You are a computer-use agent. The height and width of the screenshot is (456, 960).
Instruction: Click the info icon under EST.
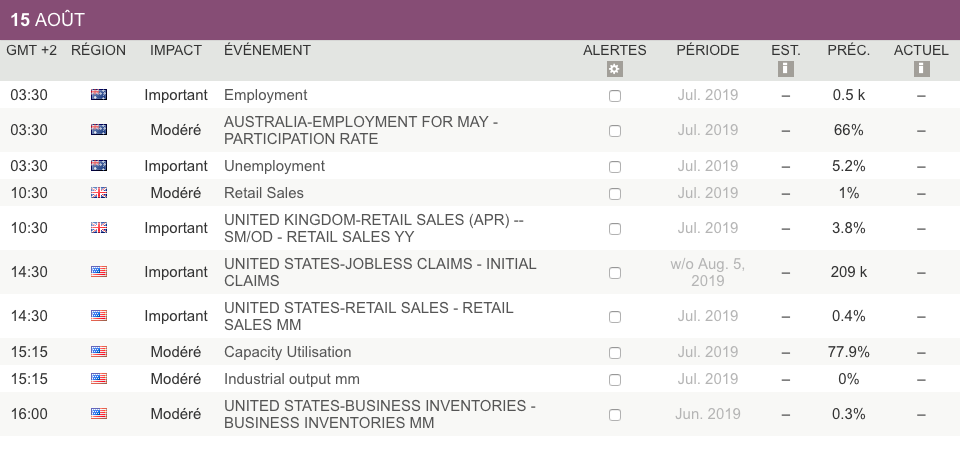point(785,69)
